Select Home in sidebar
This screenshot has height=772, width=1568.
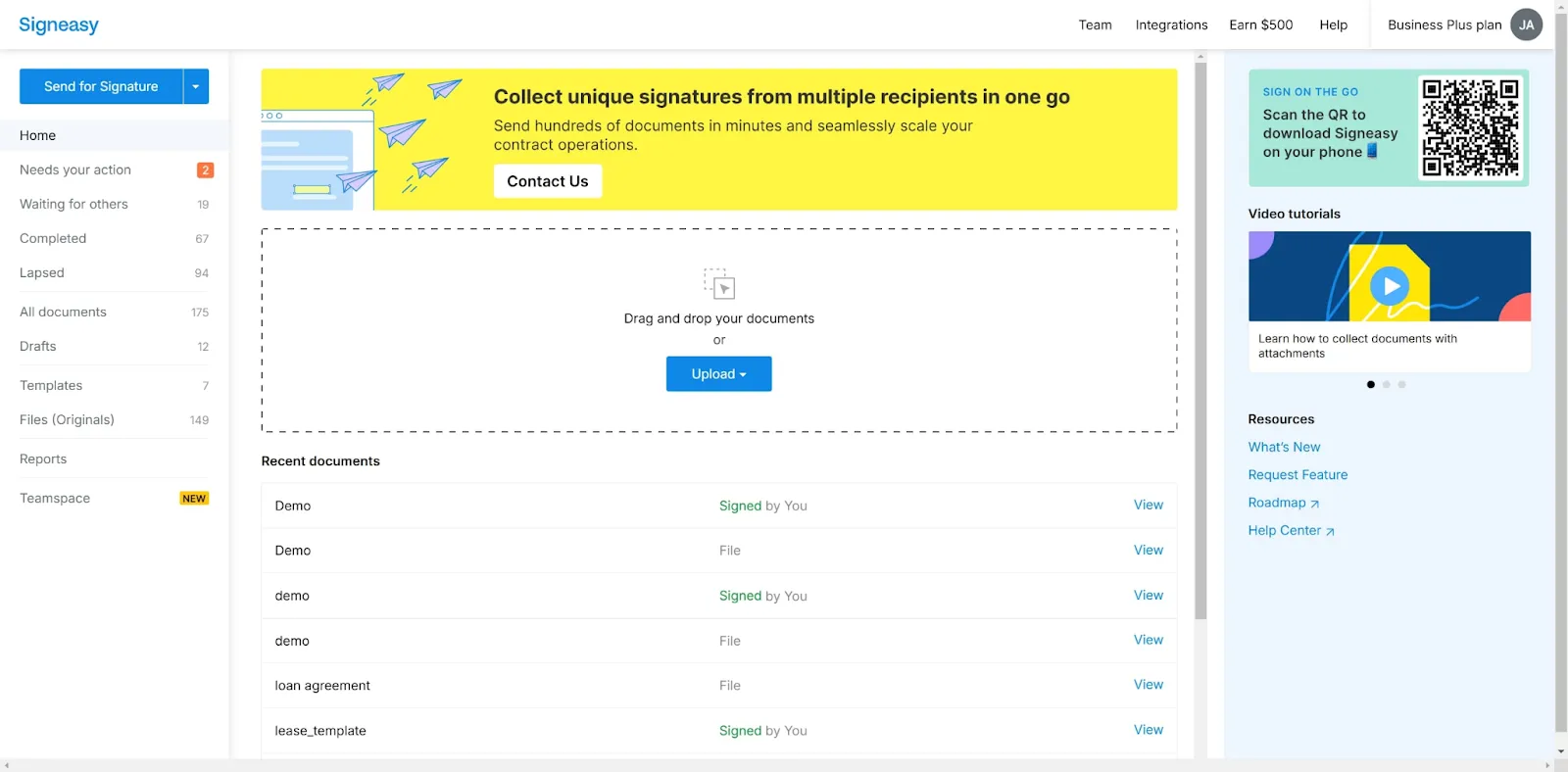[115, 135]
